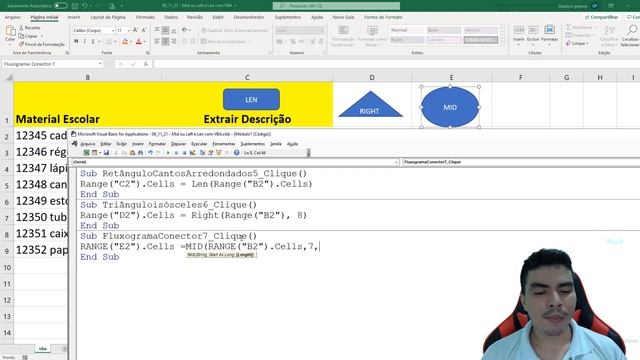Open the VBA editor Executar menu
640x360 pixels.
199,144
